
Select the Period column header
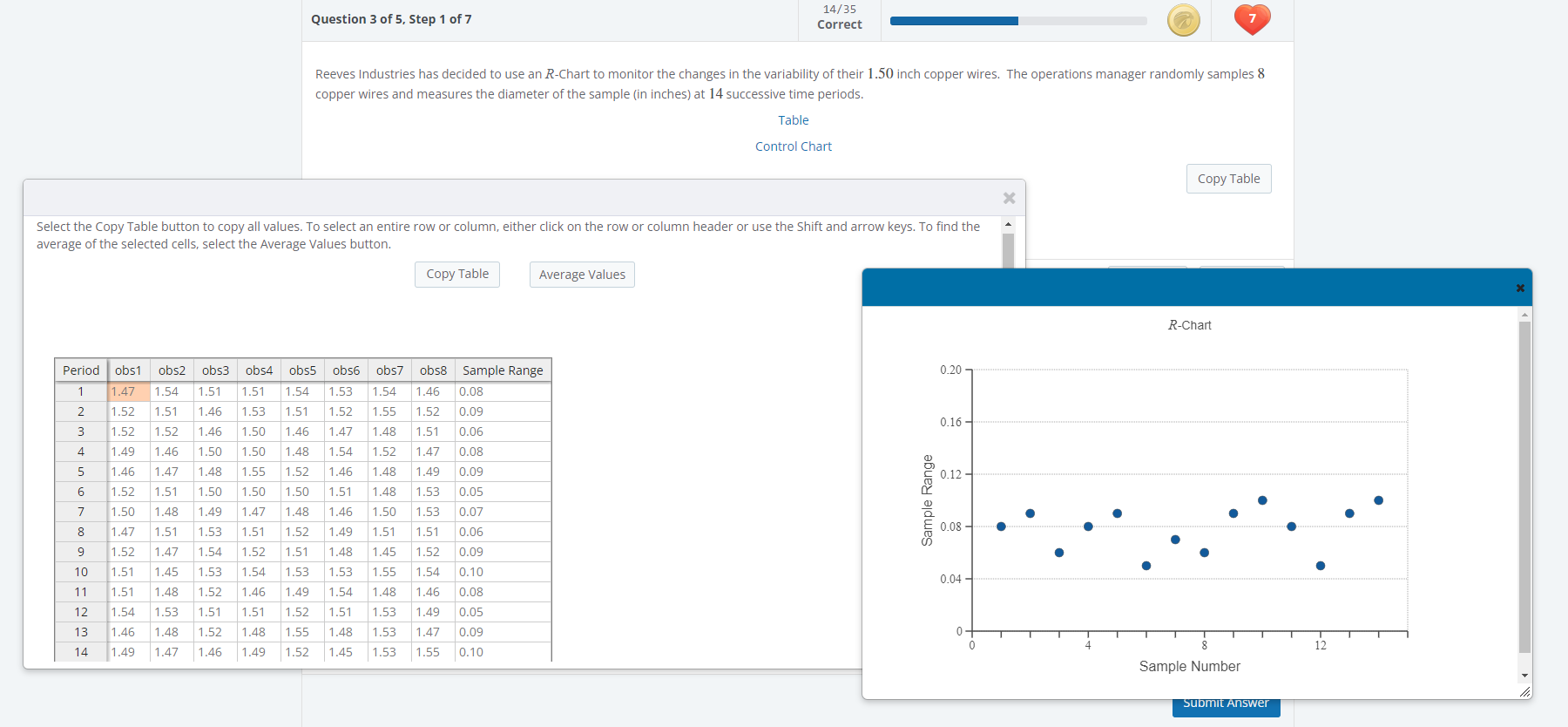tap(81, 370)
